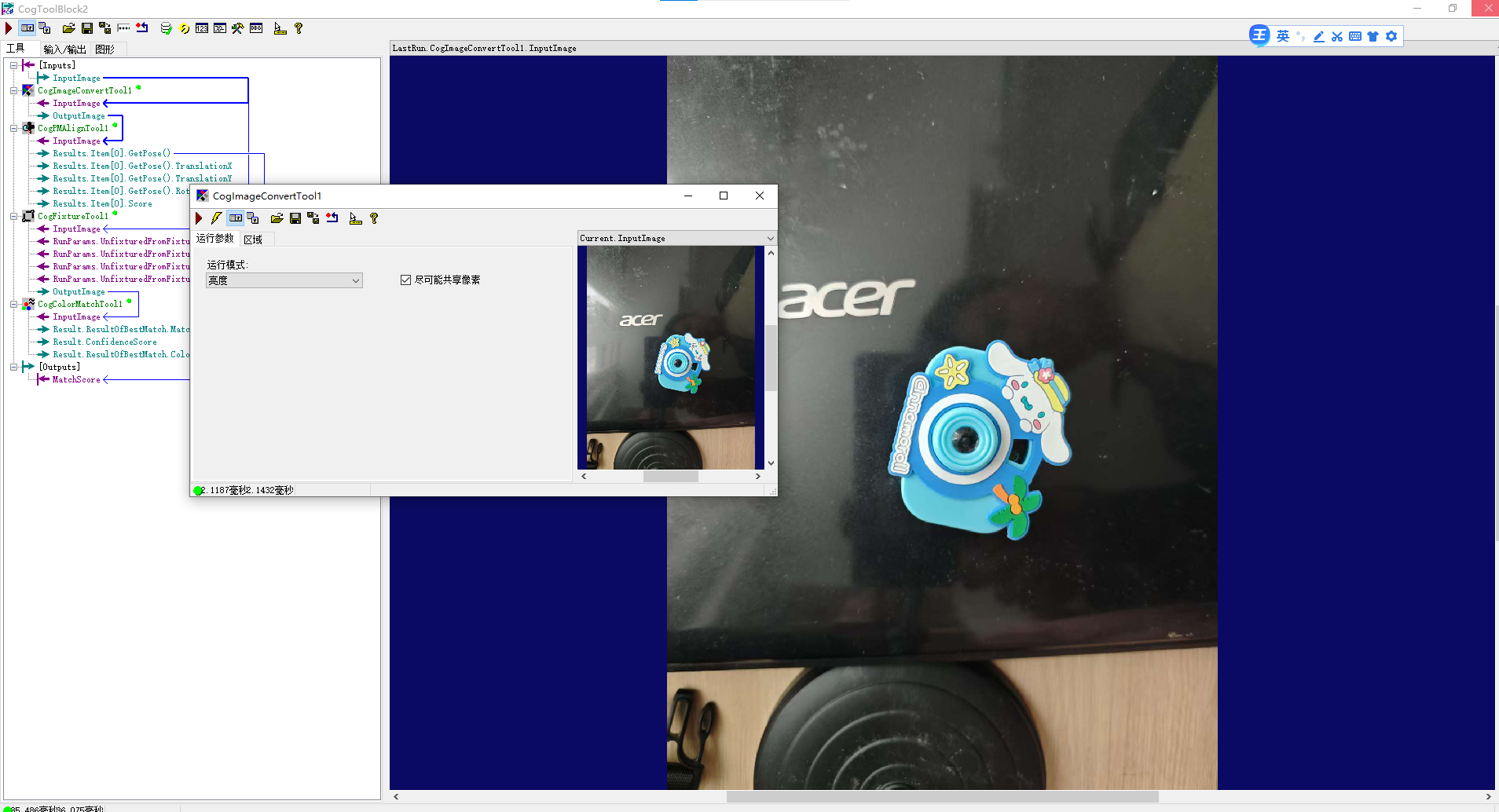The width and height of the screenshot is (1499, 812).
Task: Select Result.ConfidenceScore terminal
Action: [104, 342]
